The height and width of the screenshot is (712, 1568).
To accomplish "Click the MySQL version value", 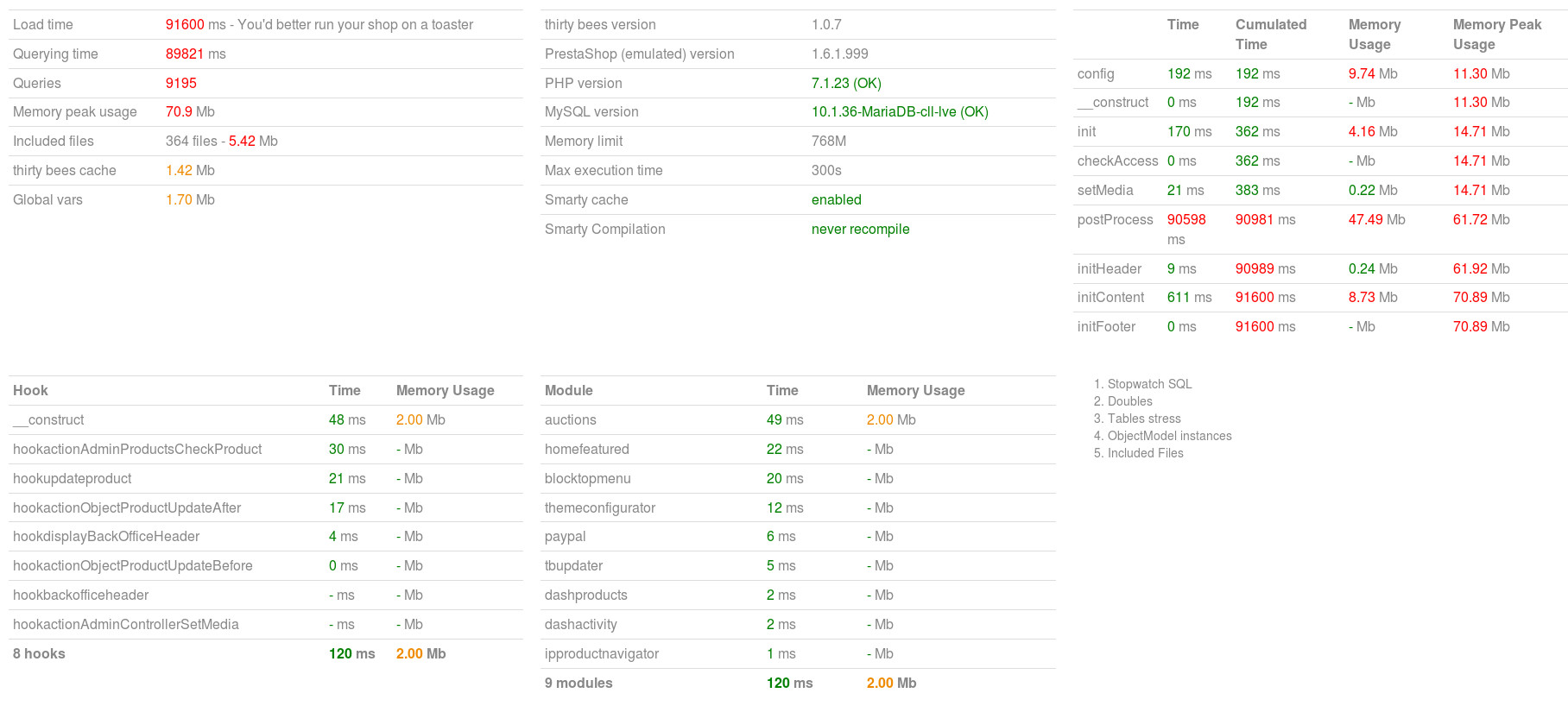I will (x=899, y=112).
